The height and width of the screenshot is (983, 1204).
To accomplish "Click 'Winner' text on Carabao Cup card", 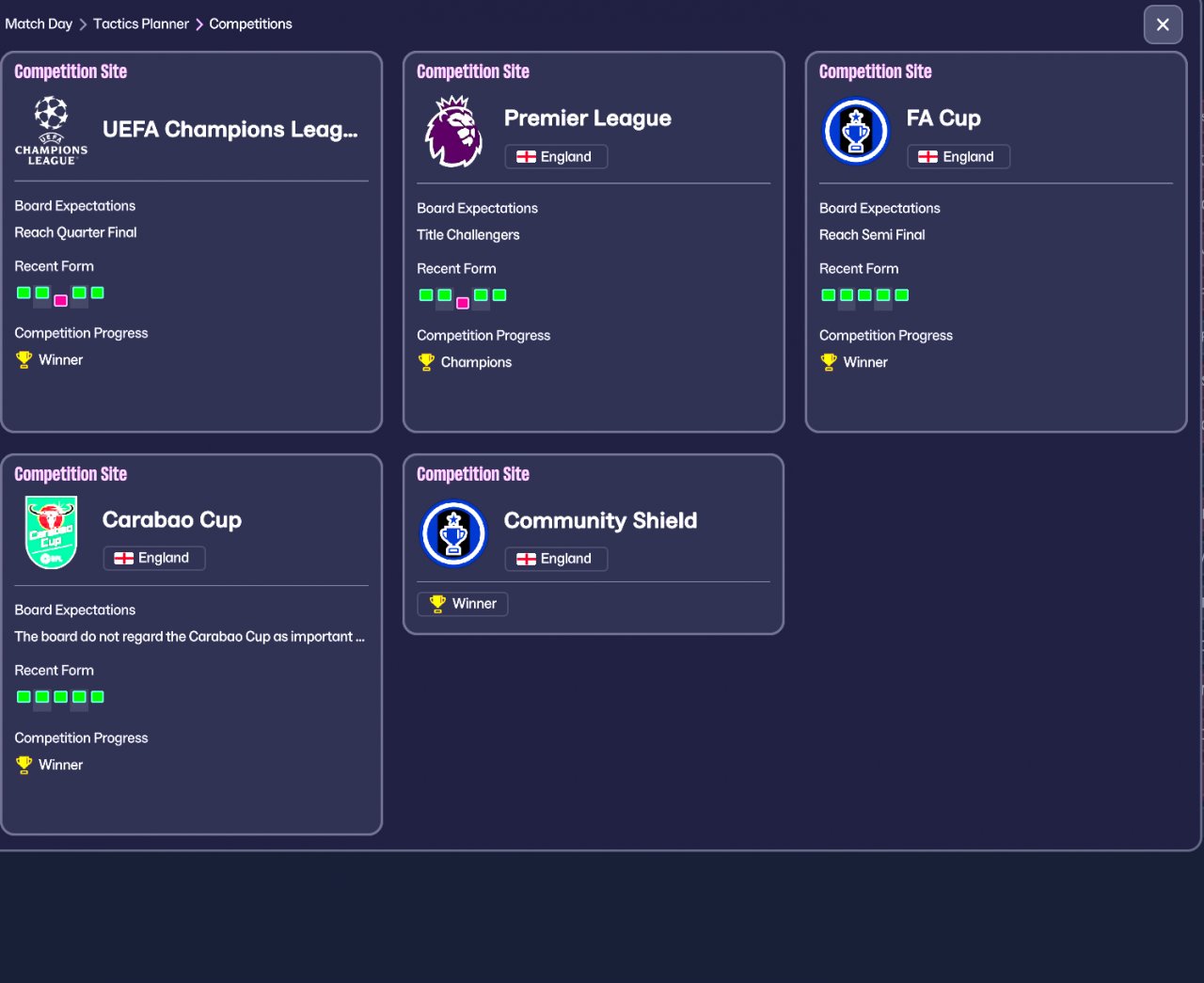I will coord(60,765).
